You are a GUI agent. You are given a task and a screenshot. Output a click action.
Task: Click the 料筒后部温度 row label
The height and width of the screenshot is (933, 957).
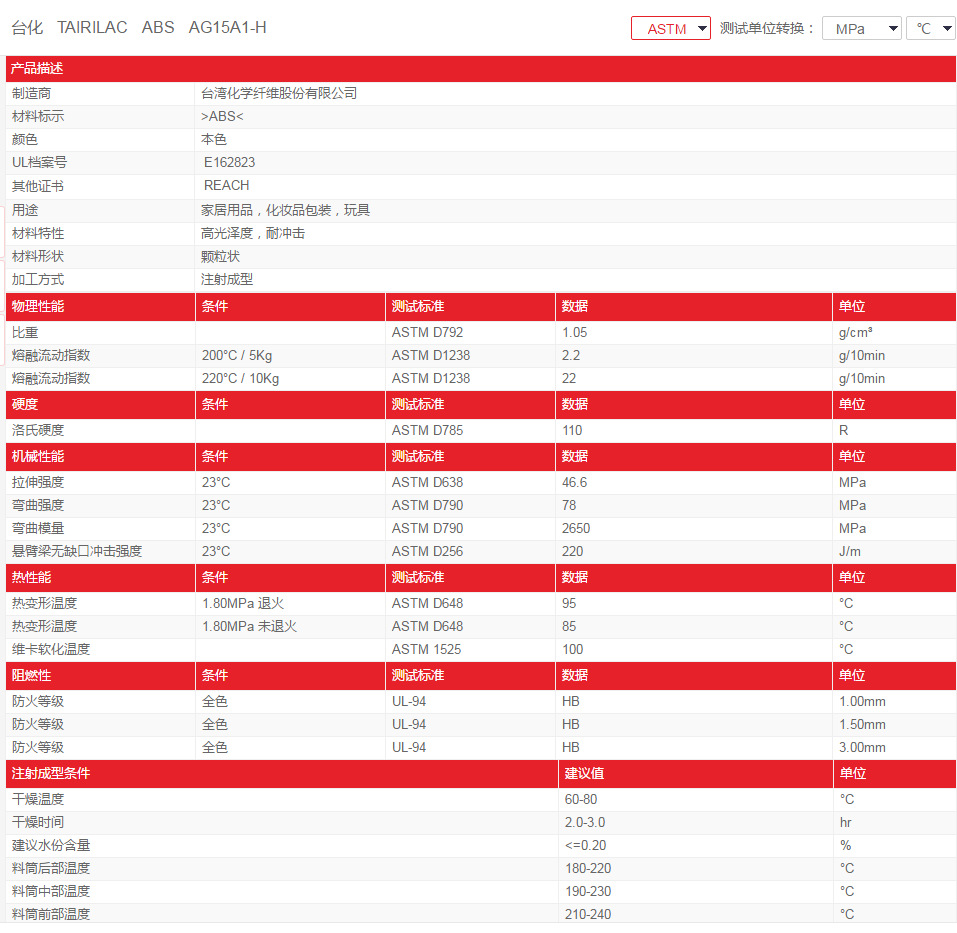click(x=50, y=868)
